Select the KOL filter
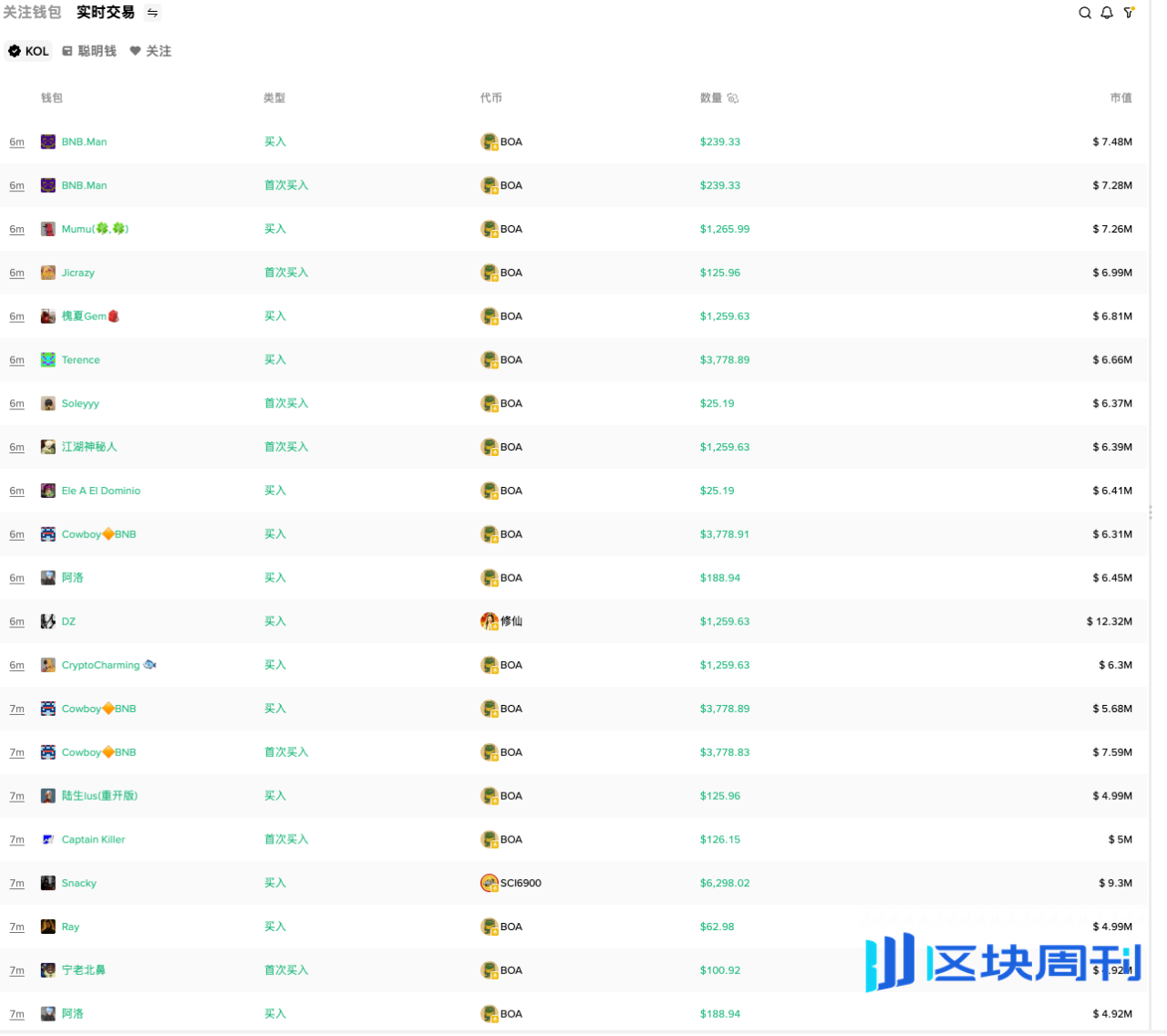This screenshot has height=1036, width=1167. (x=29, y=51)
